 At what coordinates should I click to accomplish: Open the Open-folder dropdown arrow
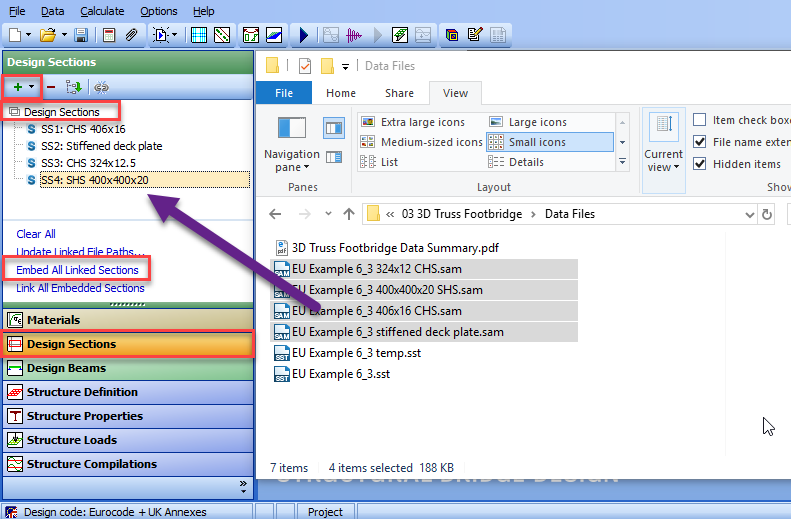point(64,35)
